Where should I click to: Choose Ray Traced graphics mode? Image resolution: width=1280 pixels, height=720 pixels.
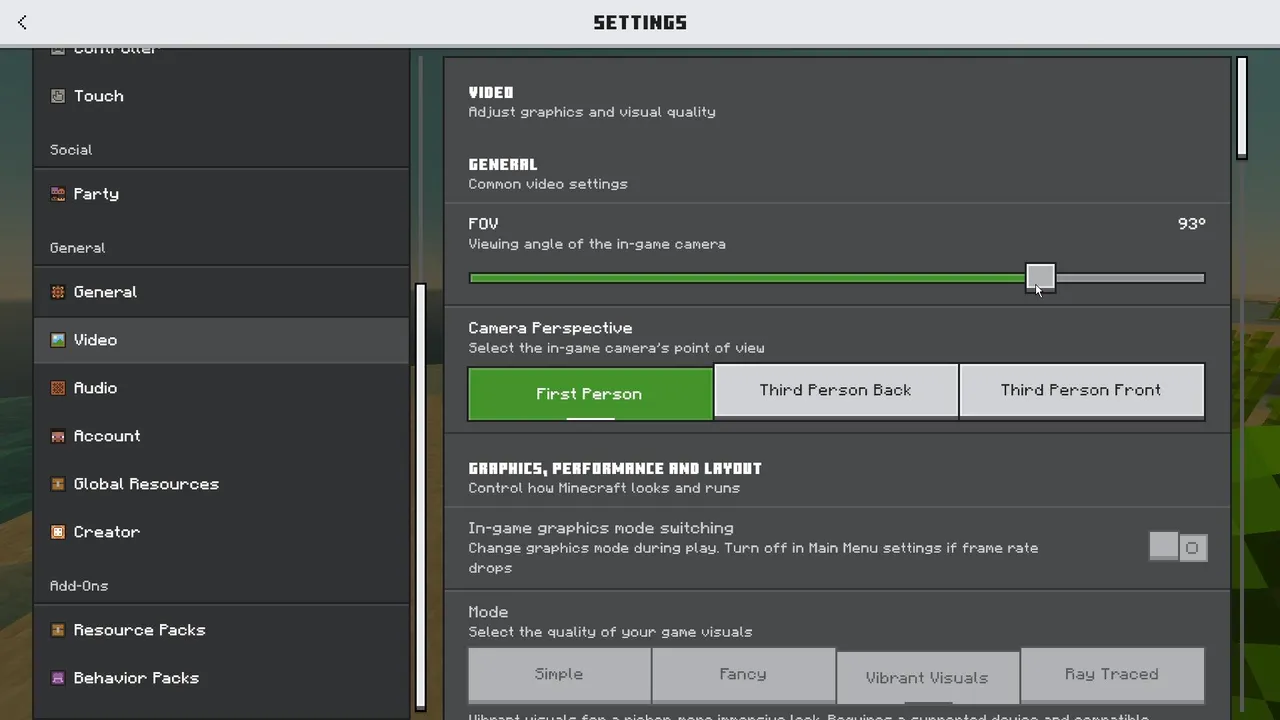click(1112, 675)
